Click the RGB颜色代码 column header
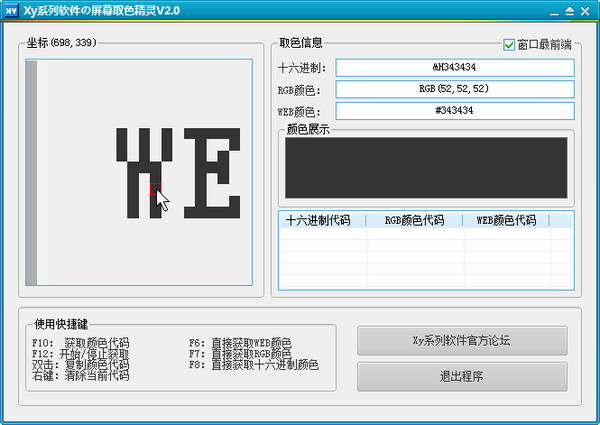Image resolution: width=600 pixels, height=425 pixels. click(x=414, y=220)
